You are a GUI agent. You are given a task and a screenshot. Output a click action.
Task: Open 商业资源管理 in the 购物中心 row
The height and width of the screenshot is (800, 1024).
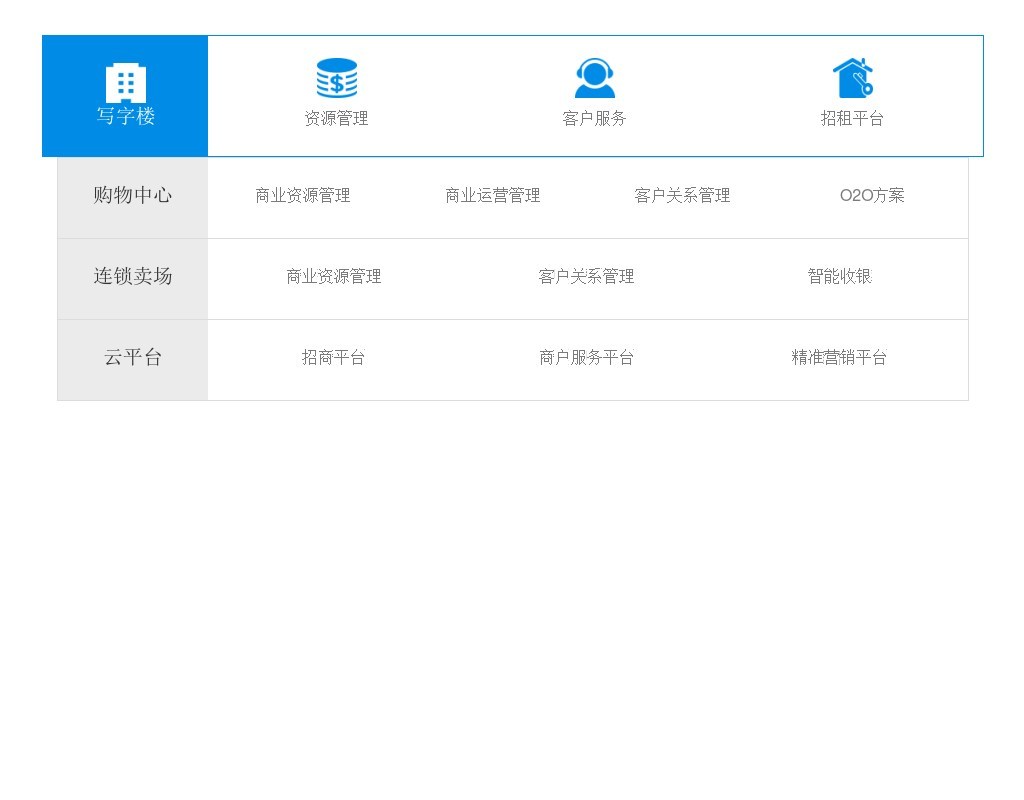(x=302, y=195)
